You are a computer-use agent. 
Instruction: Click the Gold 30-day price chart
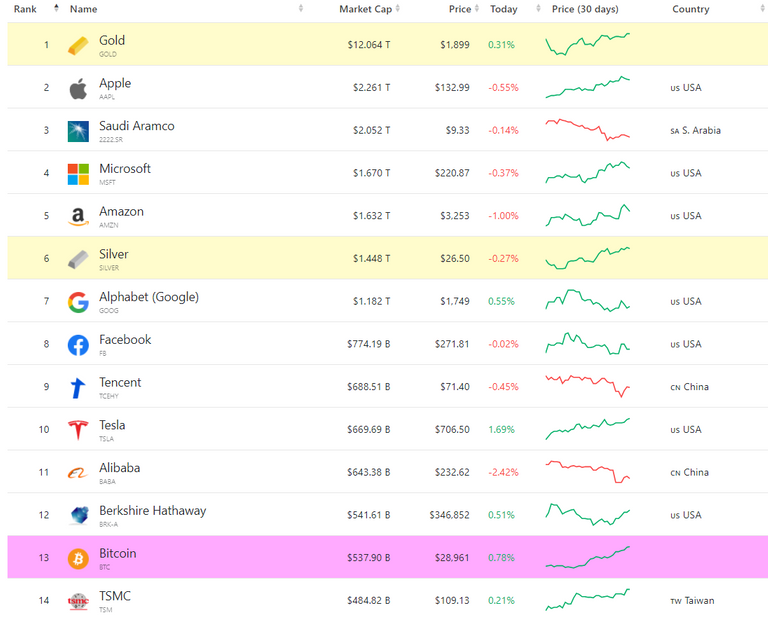(x=588, y=44)
